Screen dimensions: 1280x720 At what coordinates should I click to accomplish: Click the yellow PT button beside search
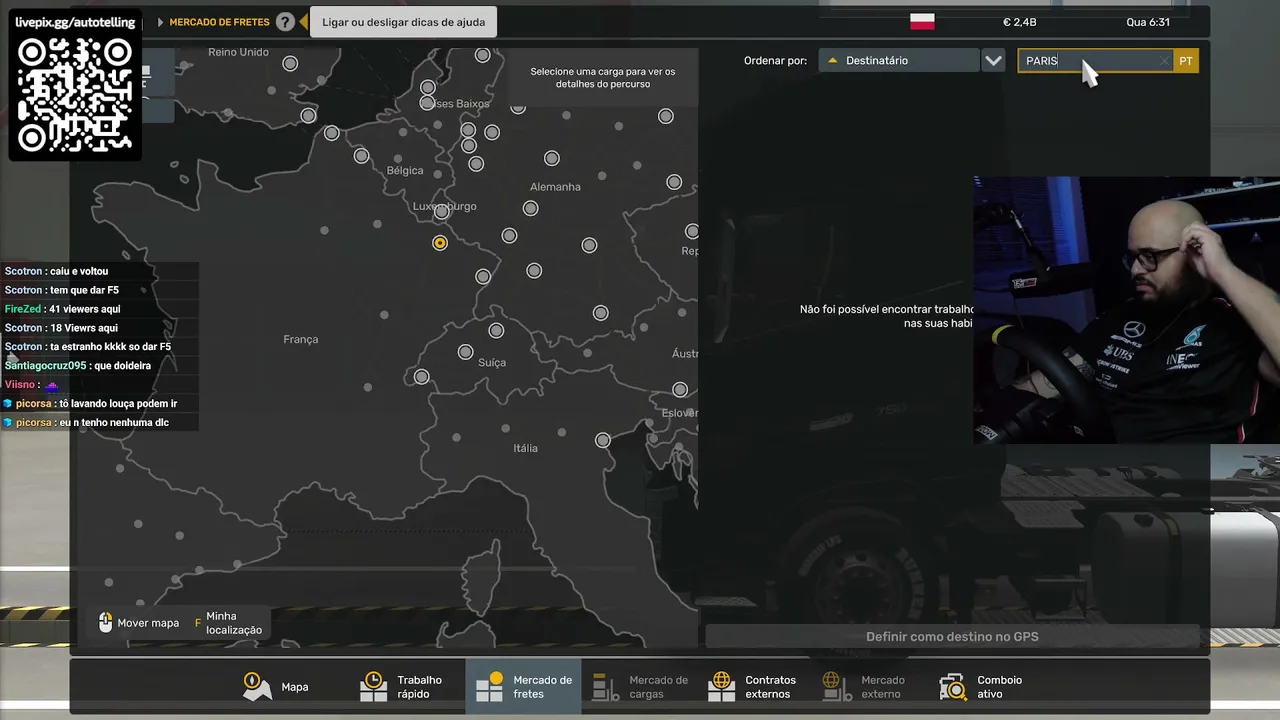(1186, 61)
